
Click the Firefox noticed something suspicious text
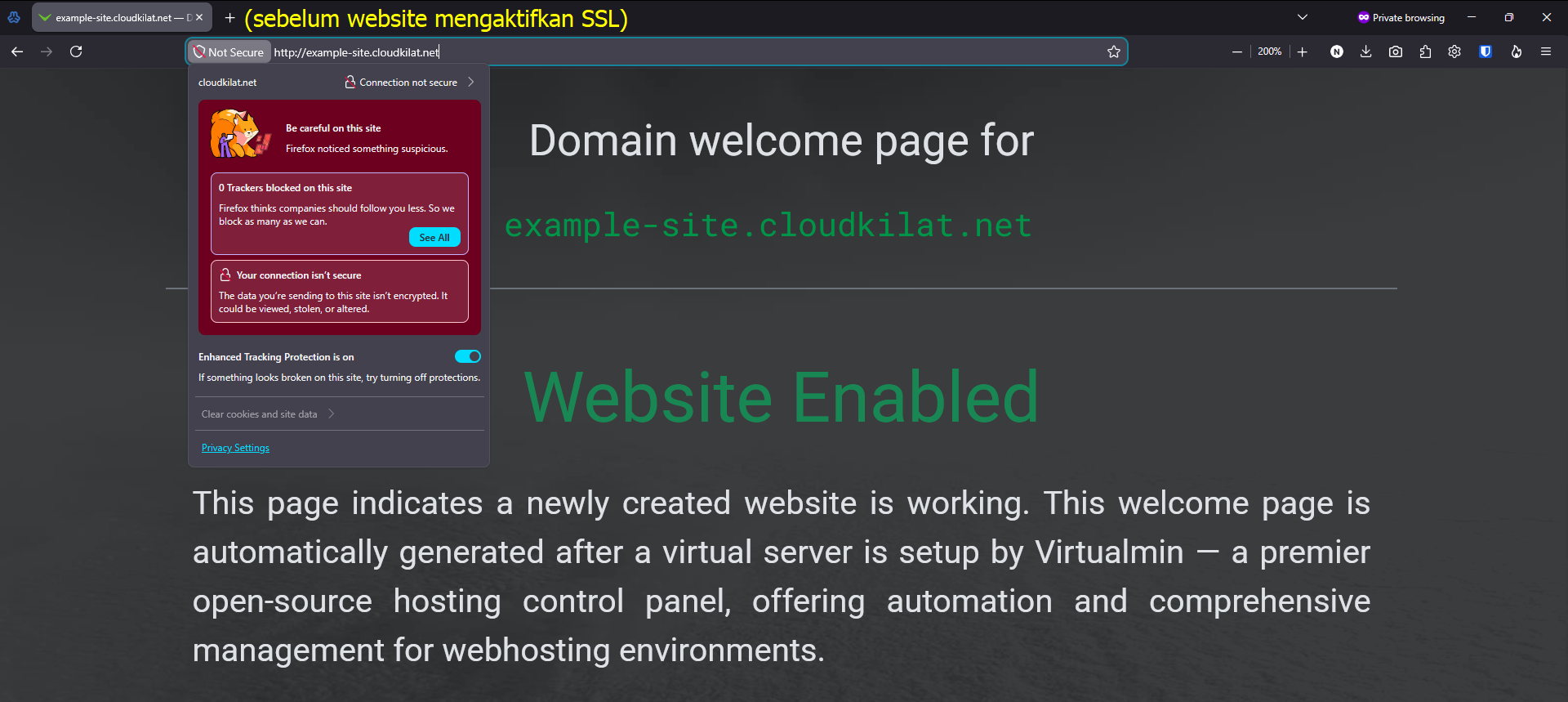click(367, 149)
